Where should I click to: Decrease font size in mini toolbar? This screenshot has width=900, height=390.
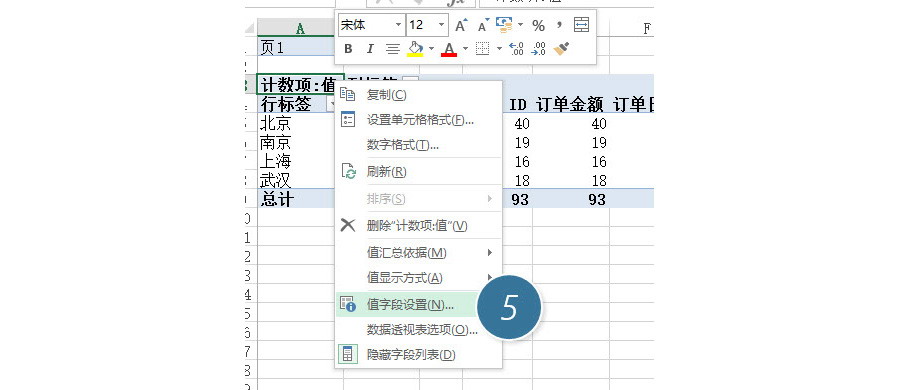[x=483, y=25]
